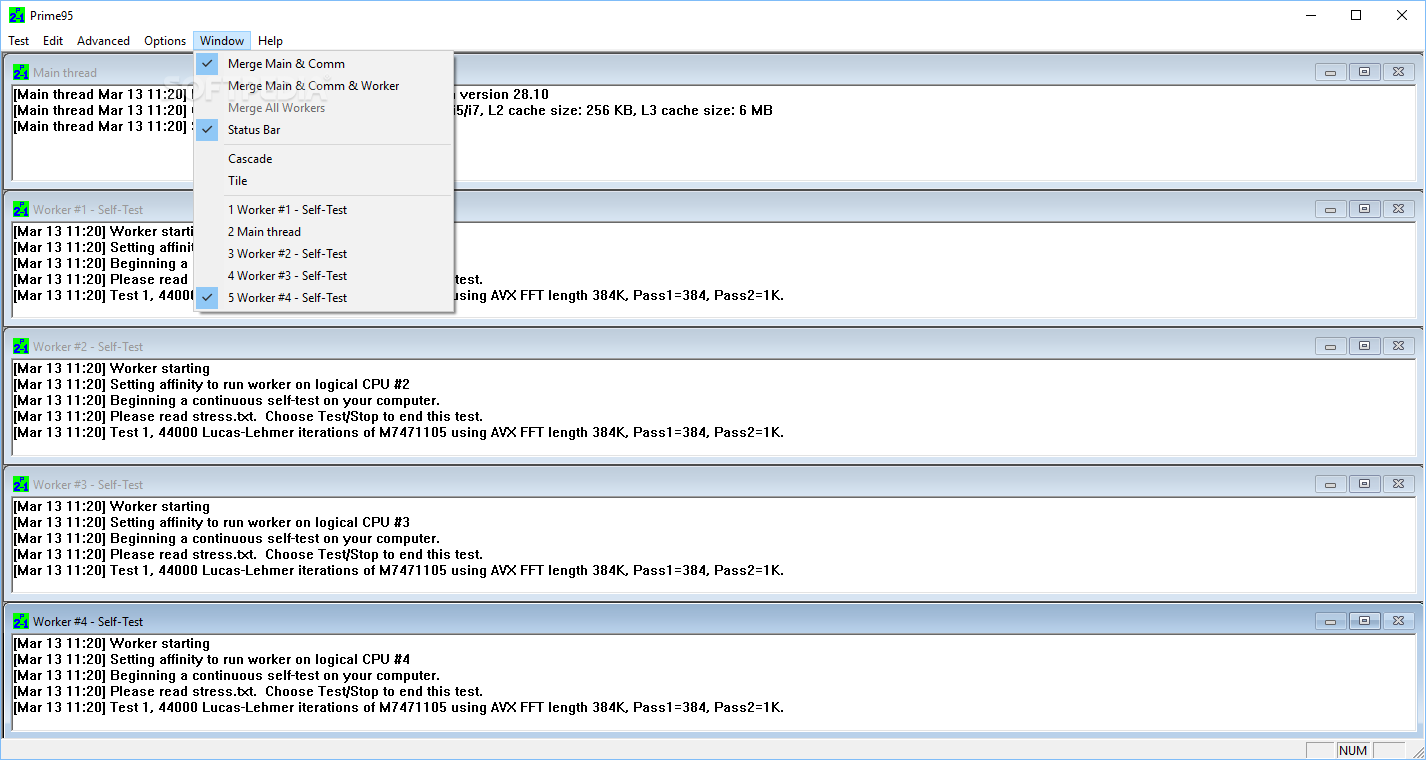Viewport: 1426px width, 760px height.
Task: Click the Main thread window icon
Action: (21, 72)
